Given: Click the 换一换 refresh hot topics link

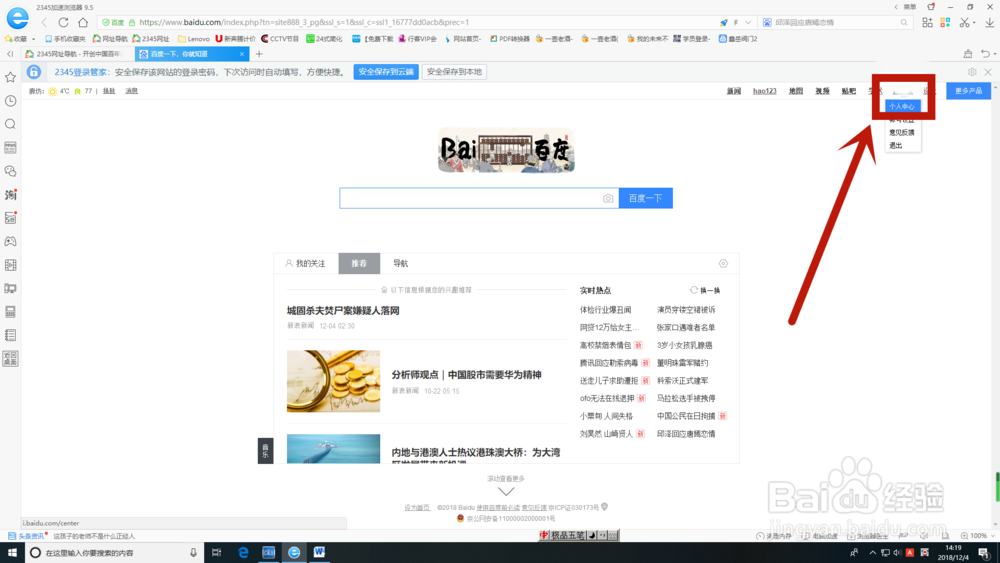Looking at the screenshot, I should [x=705, y=290].
